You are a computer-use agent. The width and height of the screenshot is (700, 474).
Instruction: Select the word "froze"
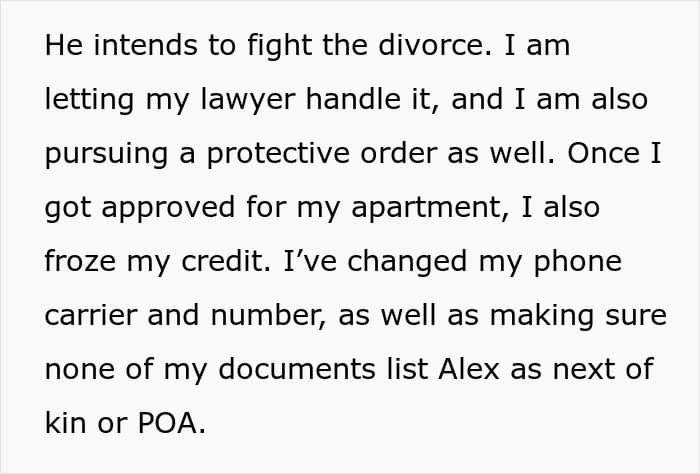pyautogui.click(x=80, y=261)
